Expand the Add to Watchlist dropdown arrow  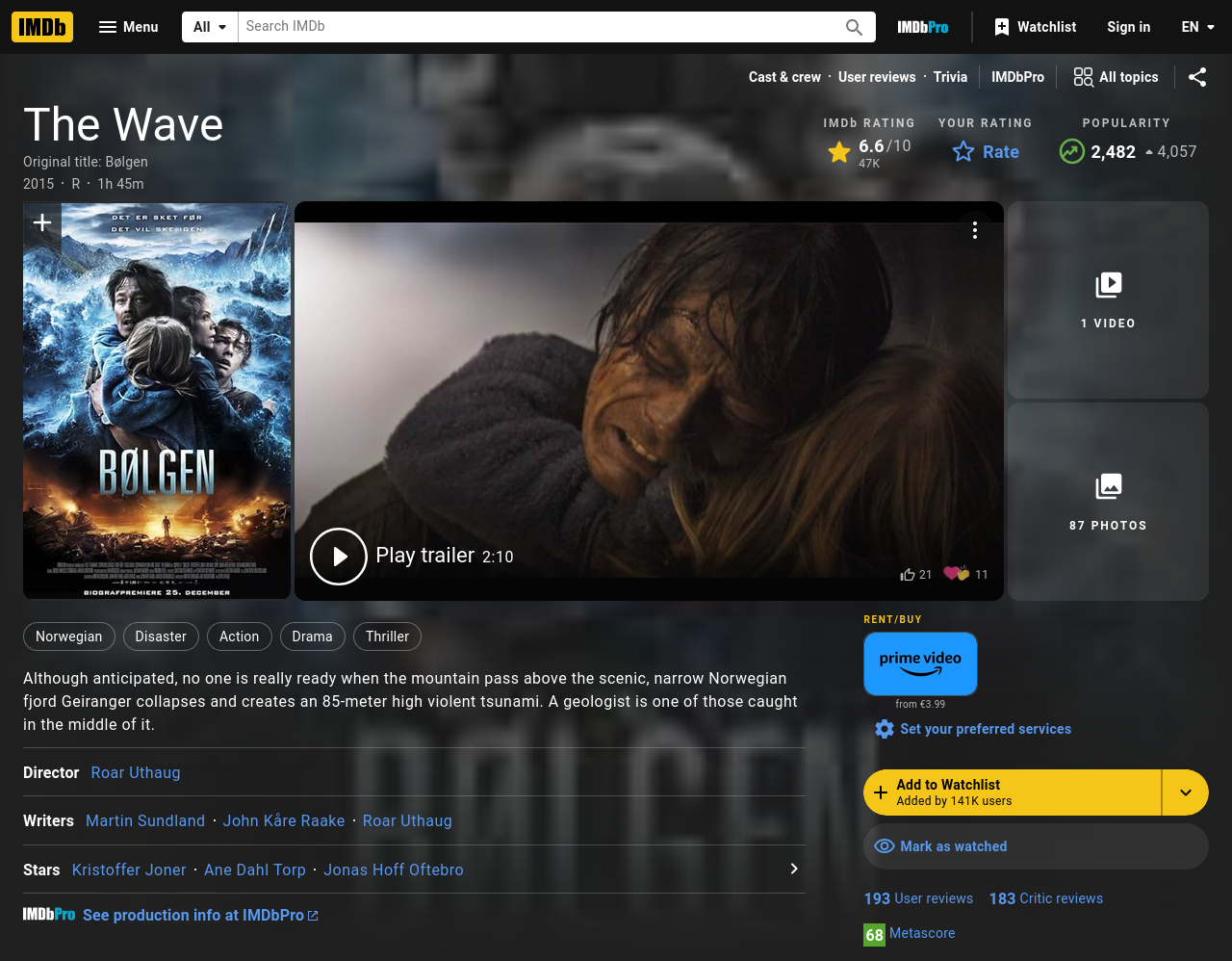pyautogui.click(x=1186, y=792)
